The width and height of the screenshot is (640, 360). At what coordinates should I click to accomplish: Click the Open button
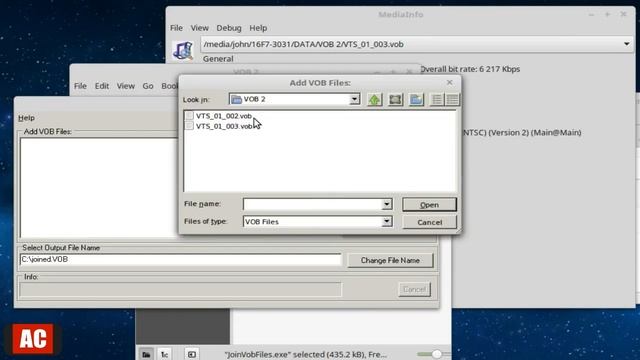[429, 204]
